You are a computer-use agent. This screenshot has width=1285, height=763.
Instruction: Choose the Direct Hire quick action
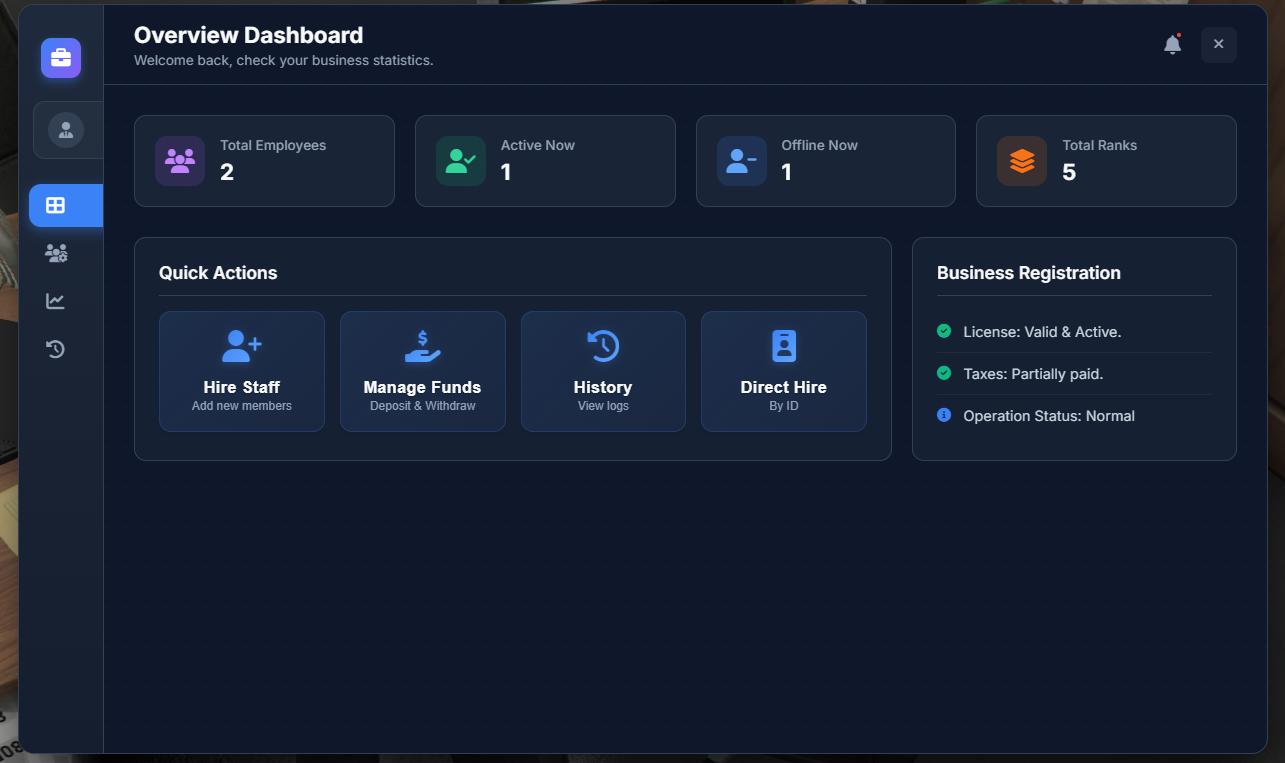784,371
